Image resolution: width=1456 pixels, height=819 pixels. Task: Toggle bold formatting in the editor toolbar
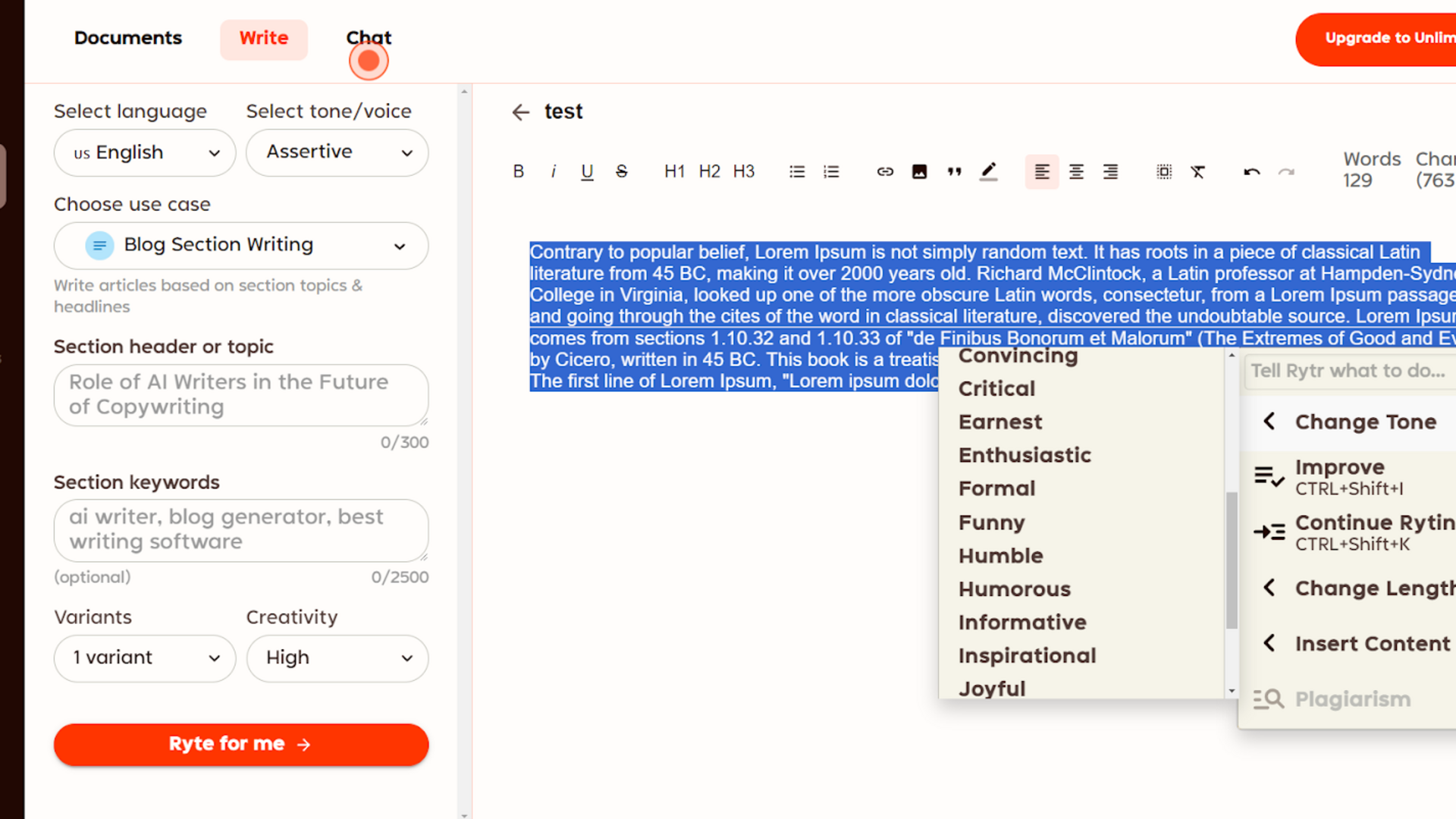tap(519, 171)
